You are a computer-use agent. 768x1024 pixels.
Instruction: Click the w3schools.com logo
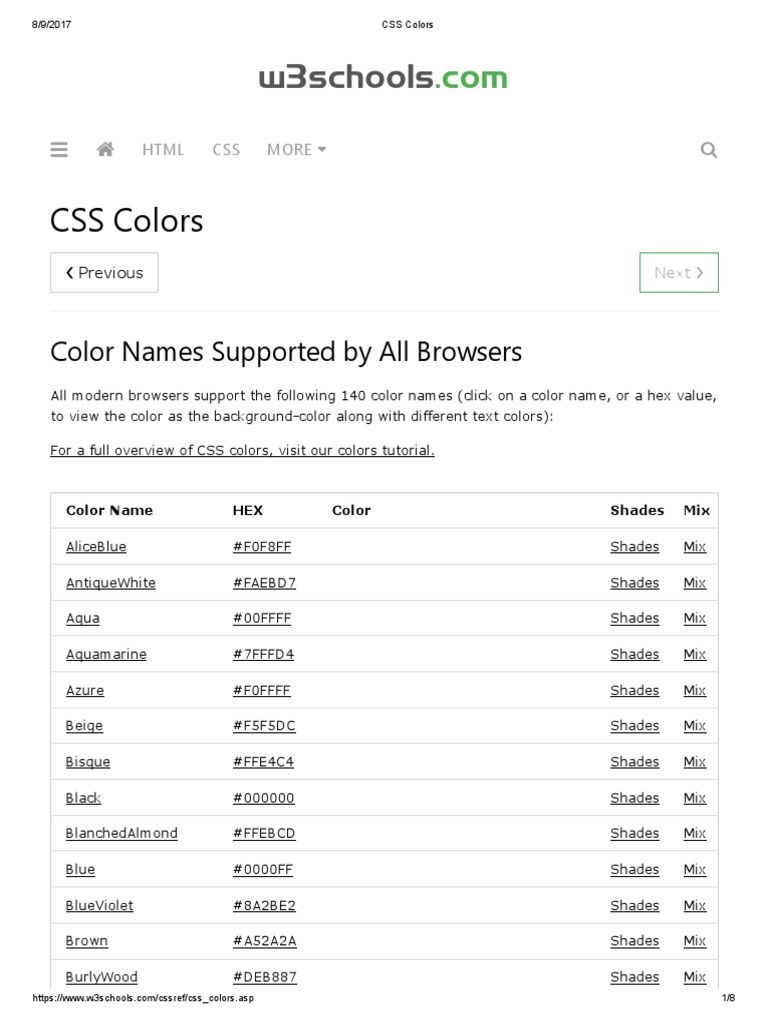[x=383, y=78]
